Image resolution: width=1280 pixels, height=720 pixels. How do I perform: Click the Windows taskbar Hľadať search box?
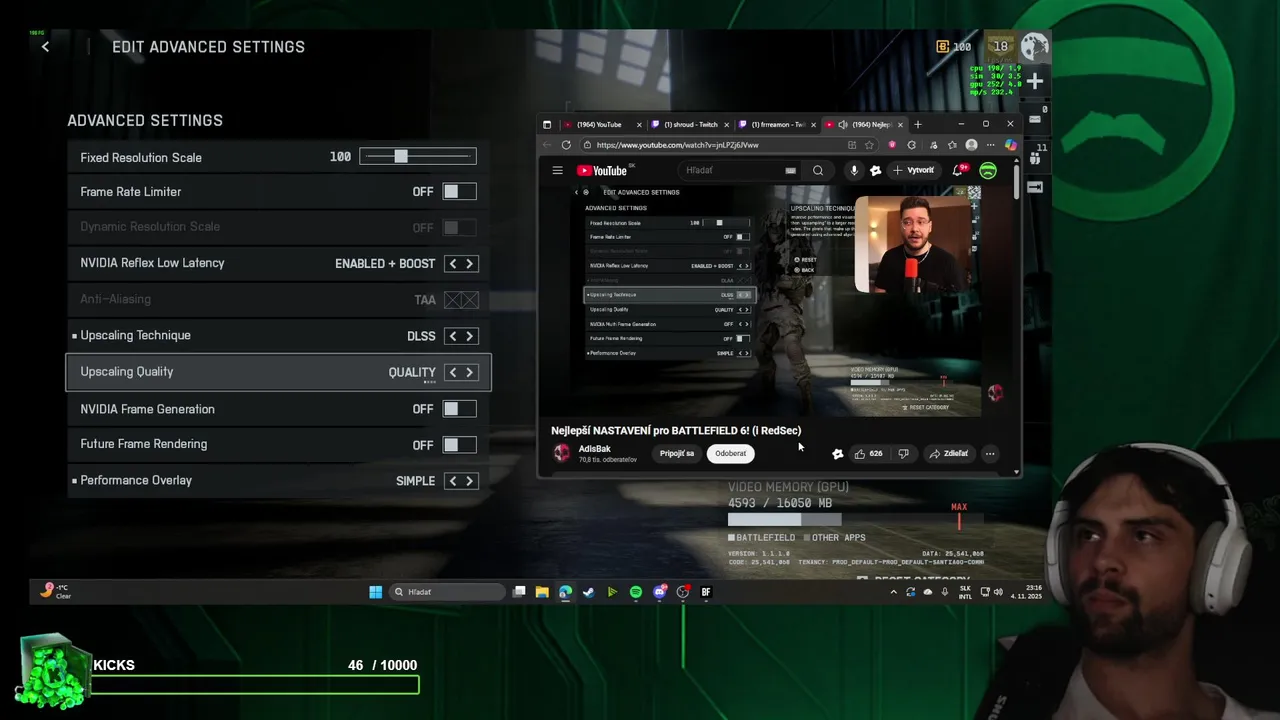(447, 592)
